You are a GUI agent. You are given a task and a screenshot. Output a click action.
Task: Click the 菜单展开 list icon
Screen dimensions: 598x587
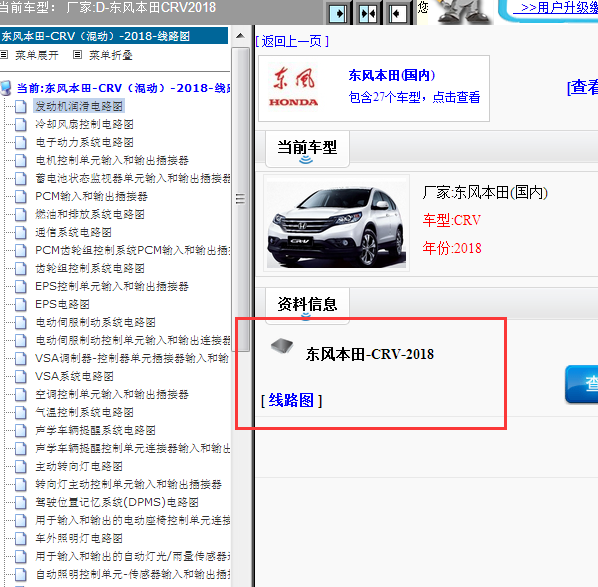tap(4, 55)
